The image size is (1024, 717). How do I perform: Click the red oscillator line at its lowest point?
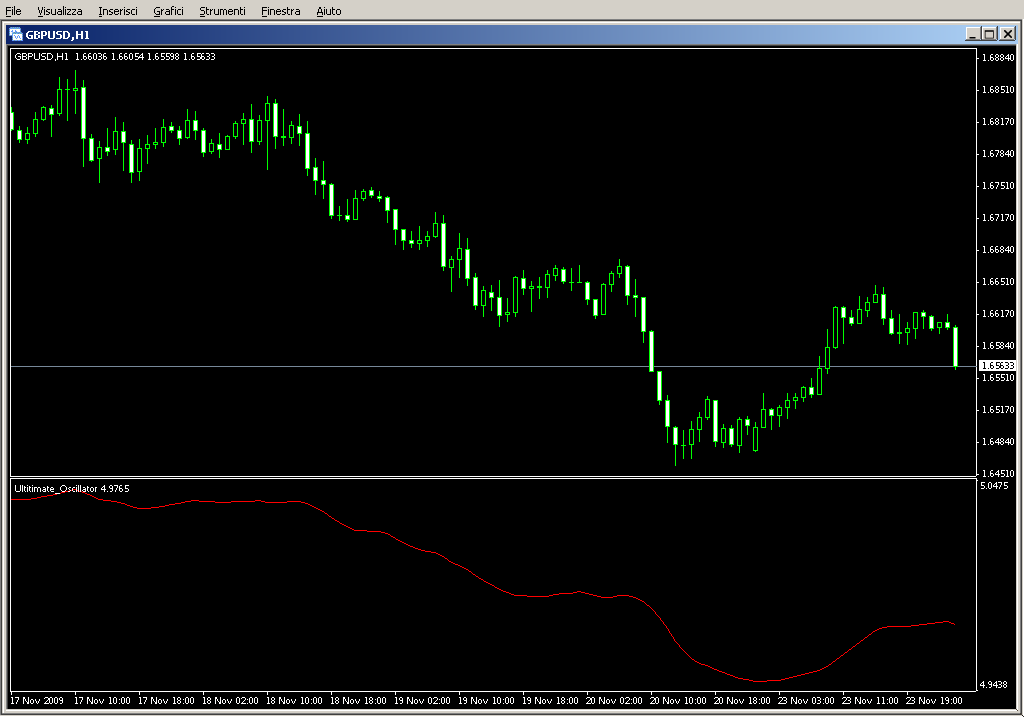coord(761,681)
